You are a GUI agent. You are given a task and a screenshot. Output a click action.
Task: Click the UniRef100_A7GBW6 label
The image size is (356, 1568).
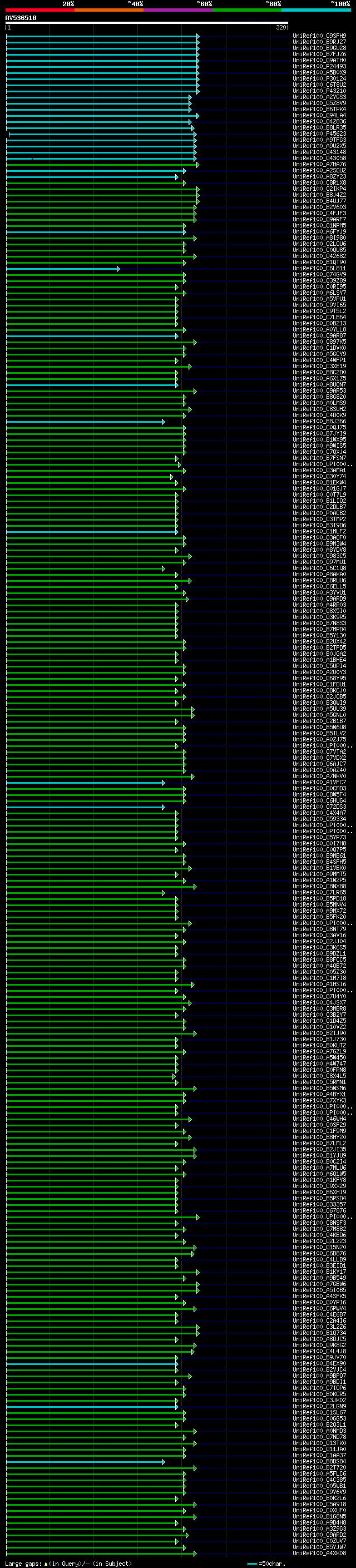[x=319, y=1284]
